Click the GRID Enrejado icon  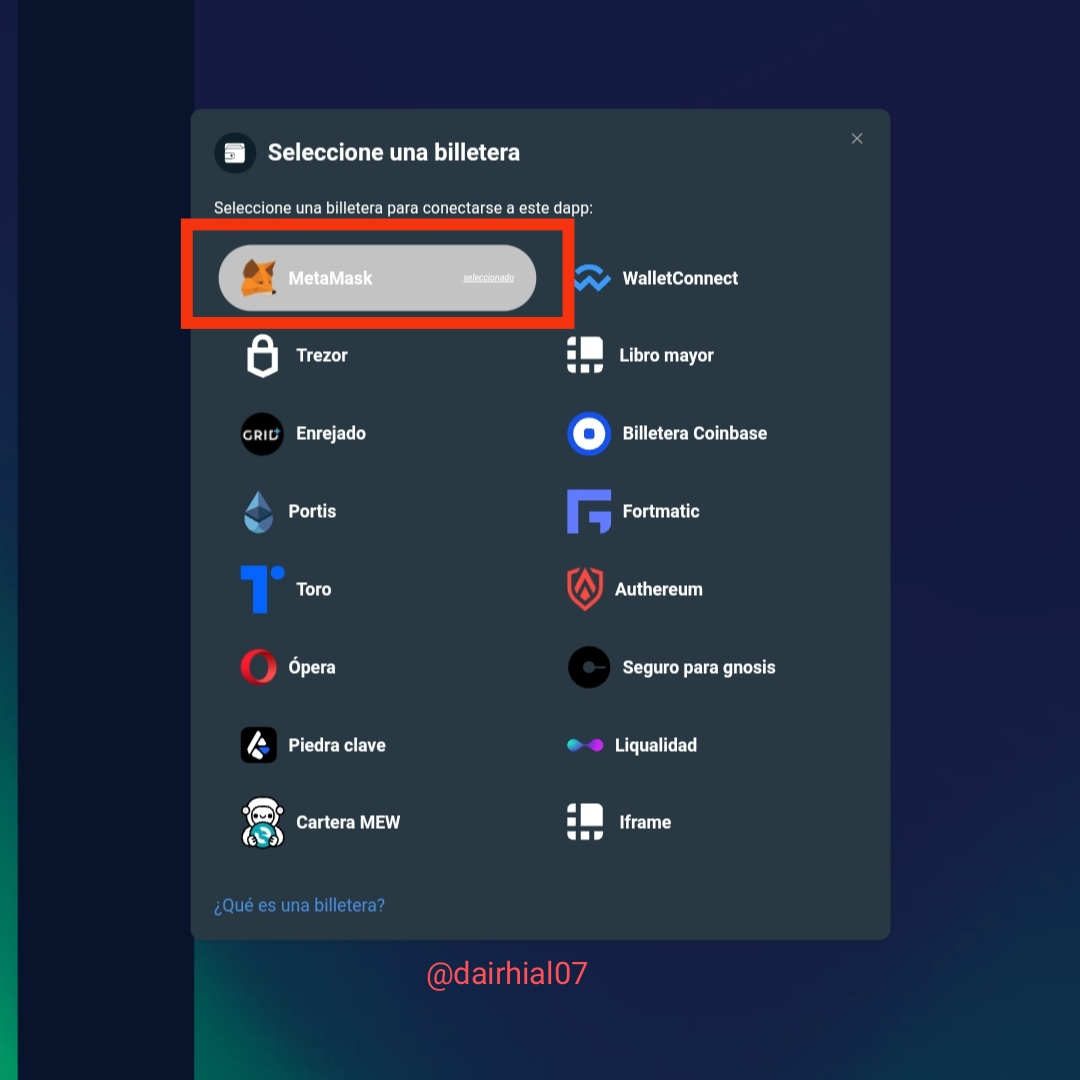262,434
